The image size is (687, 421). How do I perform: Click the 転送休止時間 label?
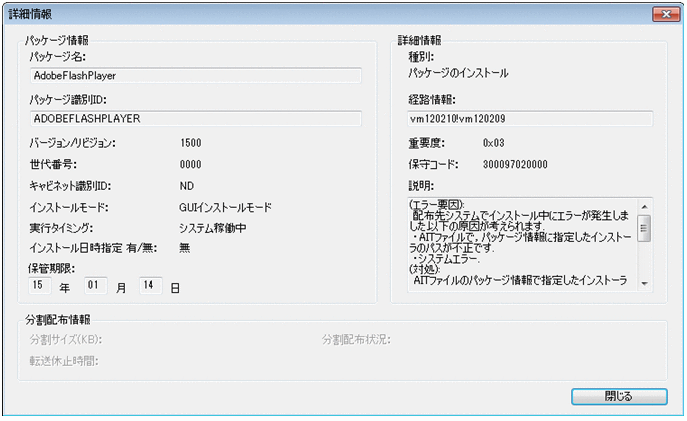tap(64, 361)
